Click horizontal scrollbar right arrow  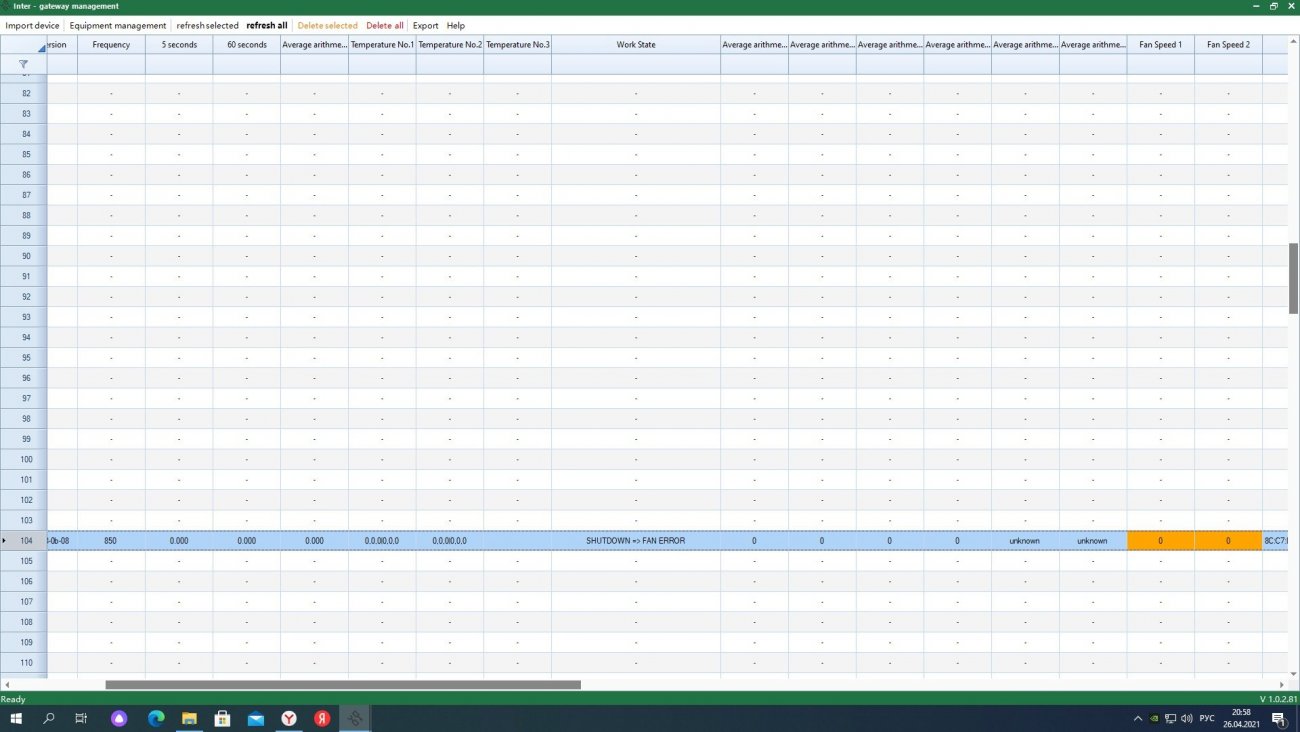tap(1282, 685)
